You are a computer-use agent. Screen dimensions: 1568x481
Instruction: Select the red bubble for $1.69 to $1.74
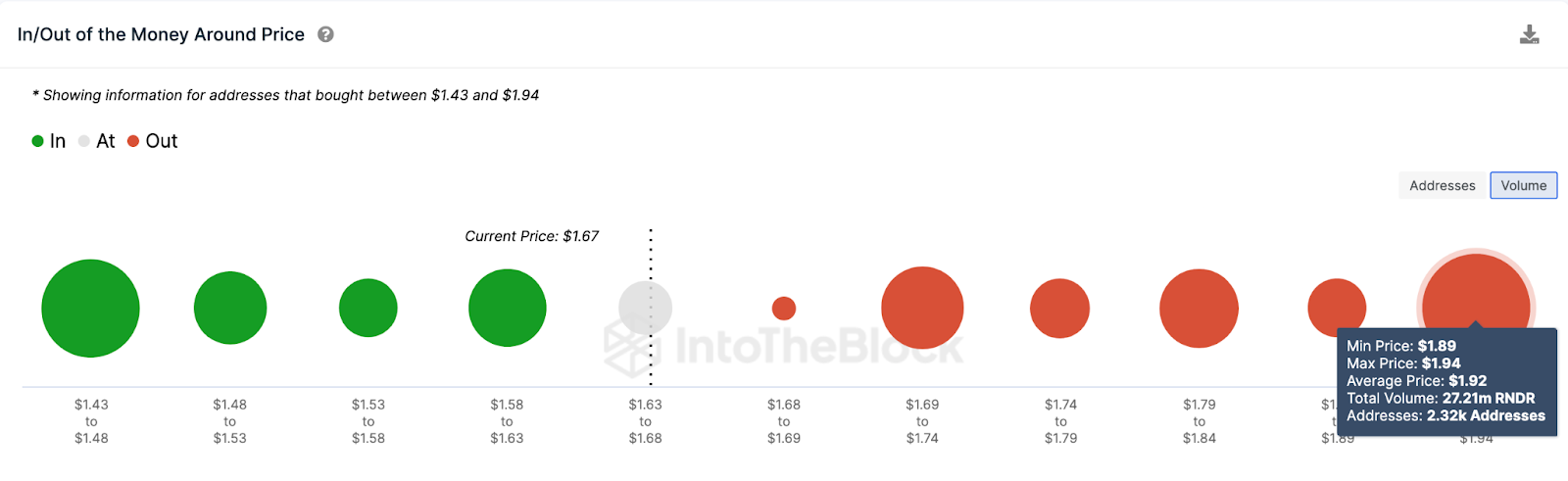[x=922, y=309]
